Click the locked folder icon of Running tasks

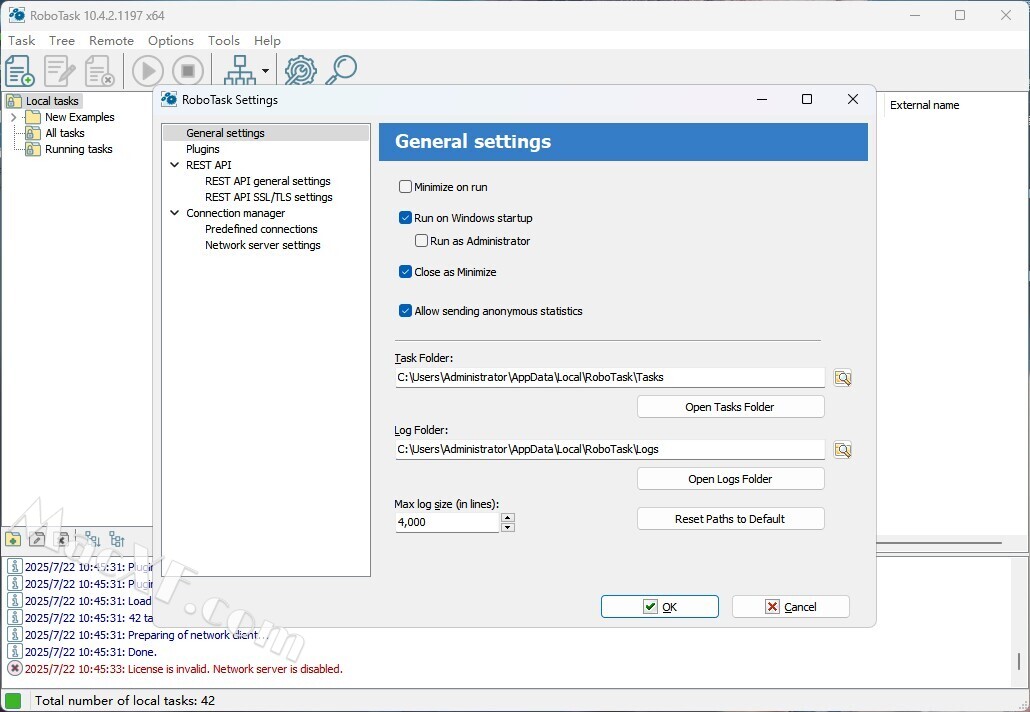click(33, 149)
